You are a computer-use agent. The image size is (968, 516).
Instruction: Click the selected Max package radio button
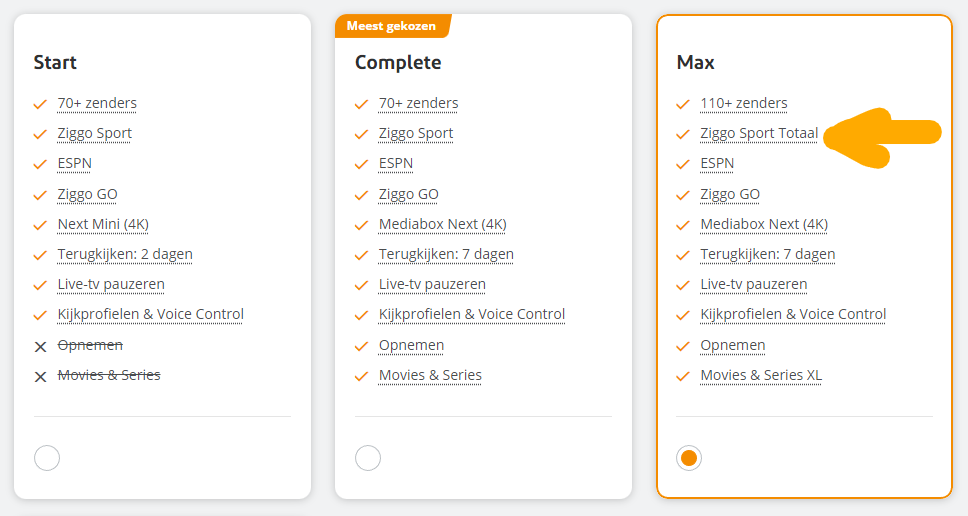(689, 458)
